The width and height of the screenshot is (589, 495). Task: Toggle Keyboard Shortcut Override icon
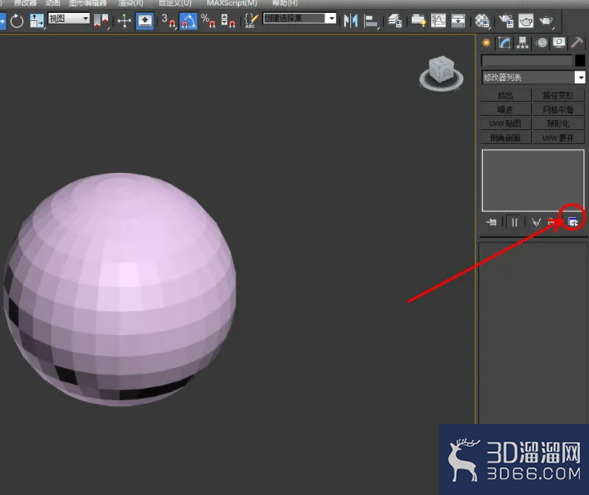coord(145,21)
